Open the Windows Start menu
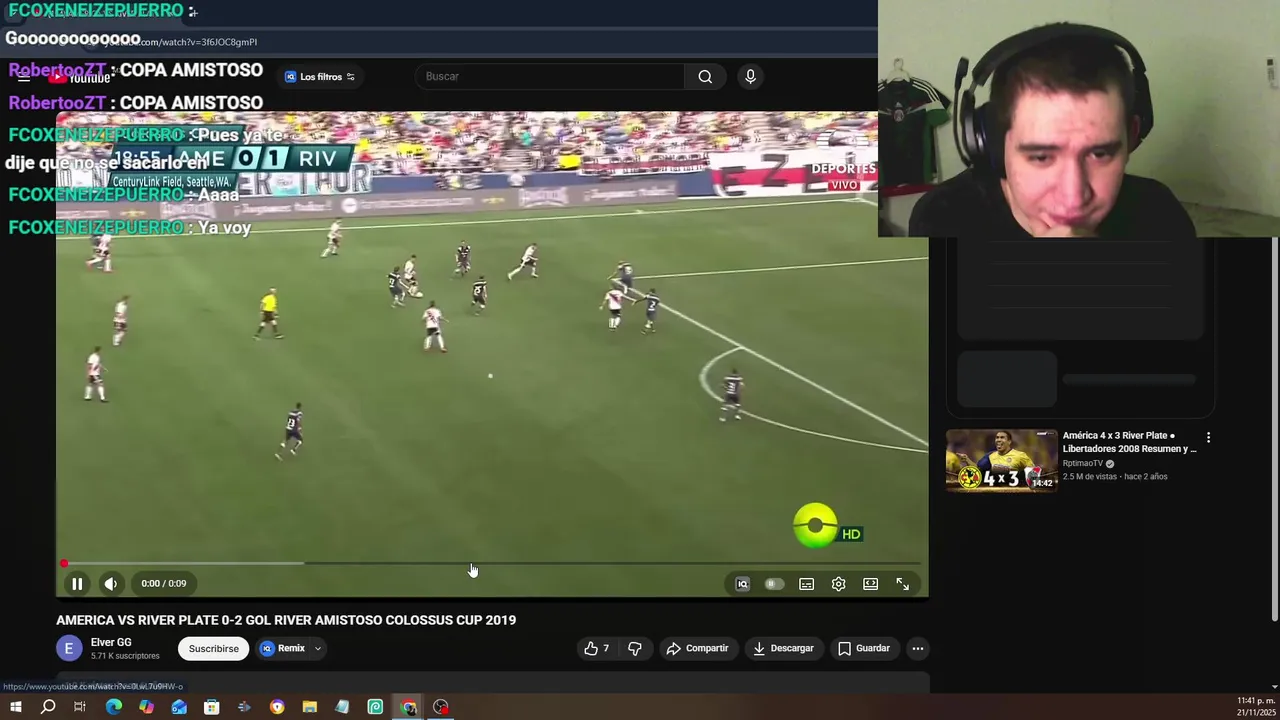Screen dimensions: 1280x720 tap(15, 707)
